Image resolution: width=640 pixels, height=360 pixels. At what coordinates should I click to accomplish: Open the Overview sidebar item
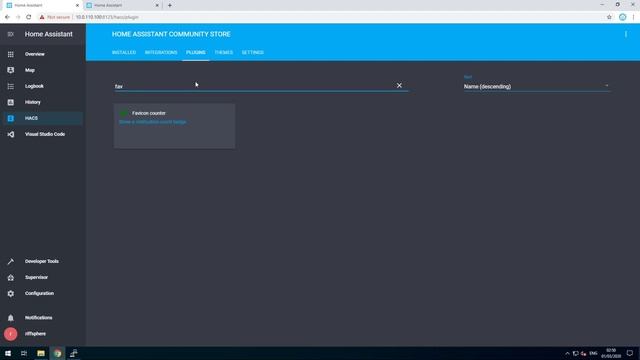(43, 54)
